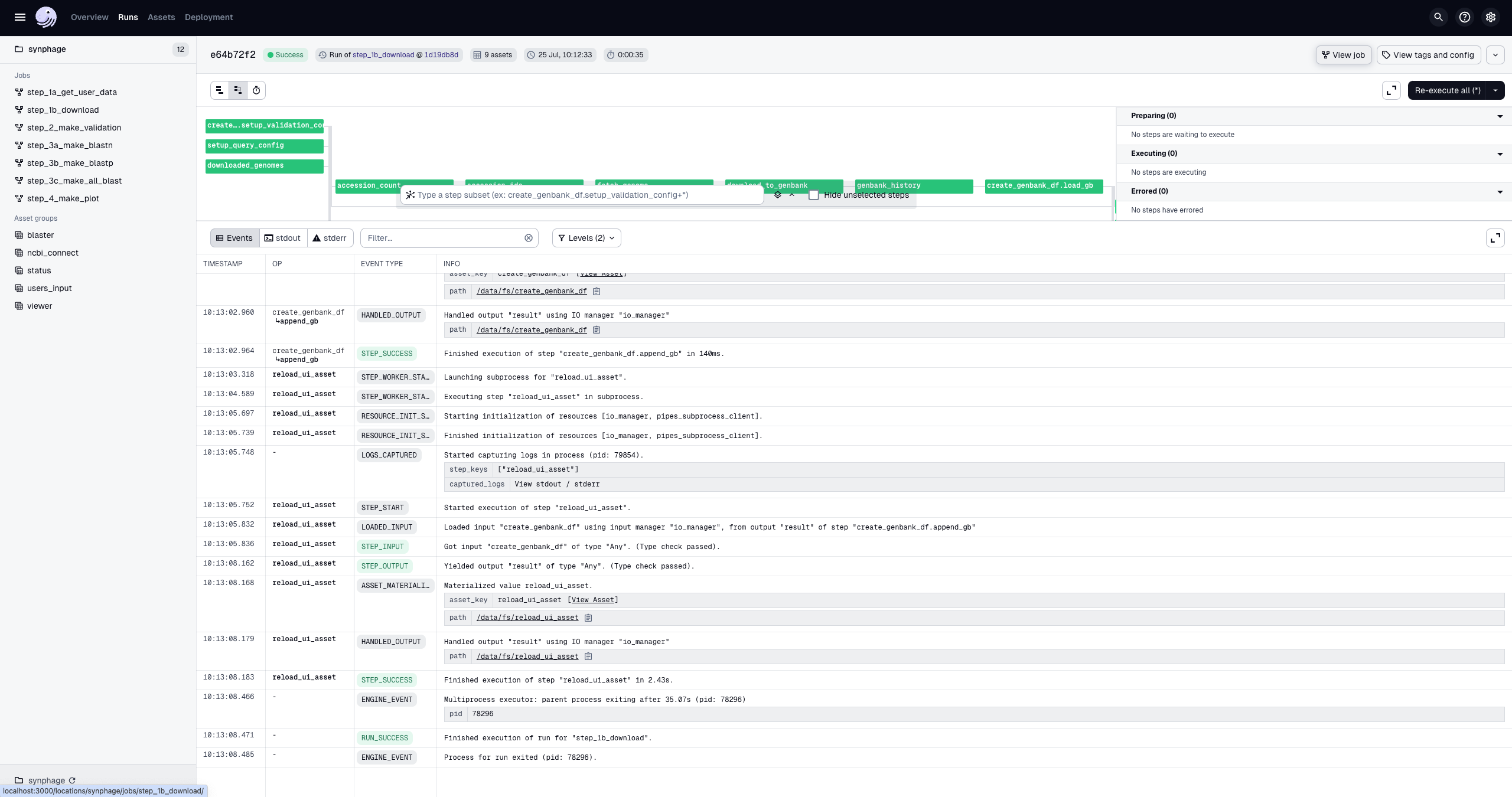
Task: Switch to stderr log tab
Action: pyautogui.click(x=330, y=238)
